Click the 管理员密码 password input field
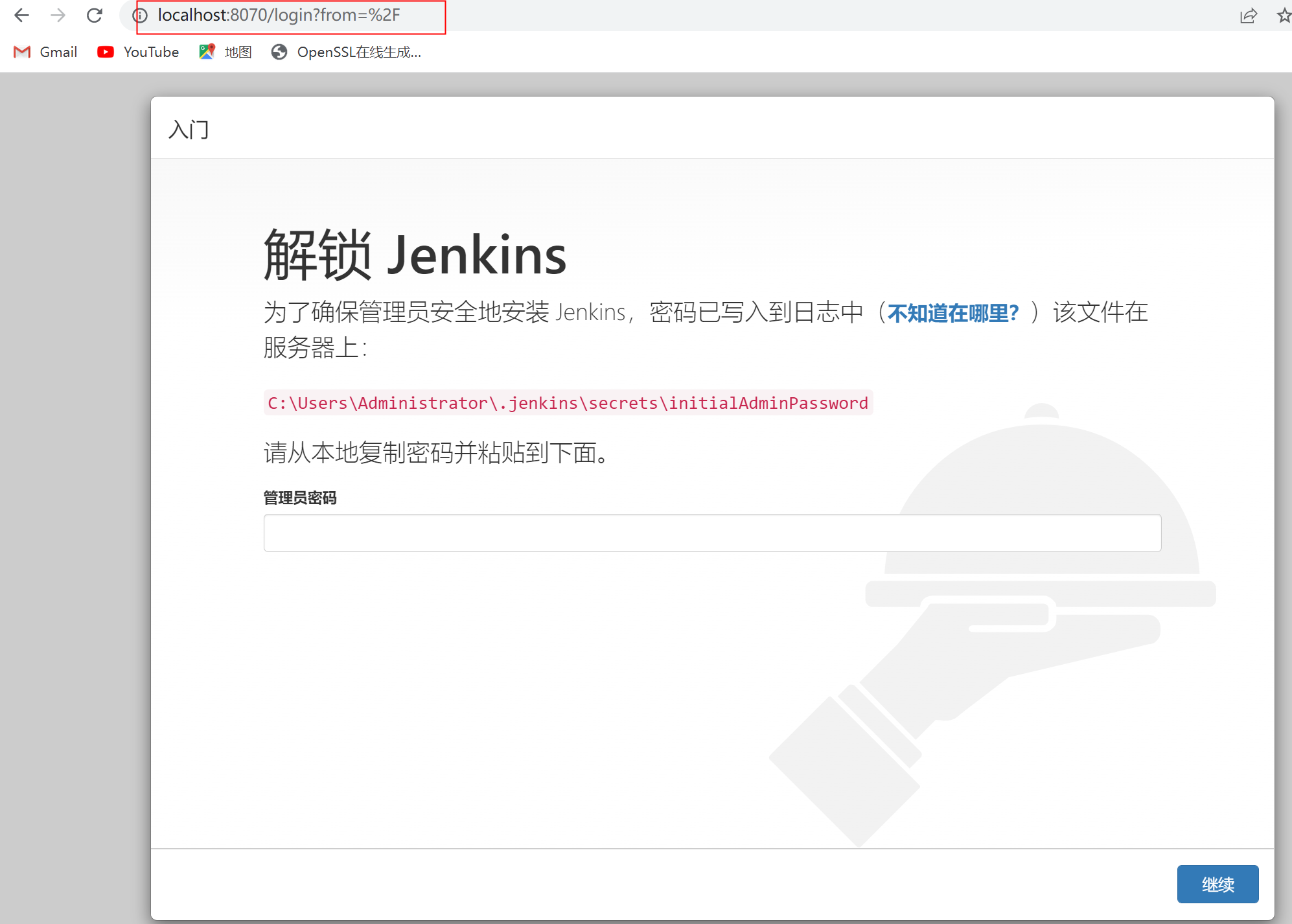 click(711, 532)
